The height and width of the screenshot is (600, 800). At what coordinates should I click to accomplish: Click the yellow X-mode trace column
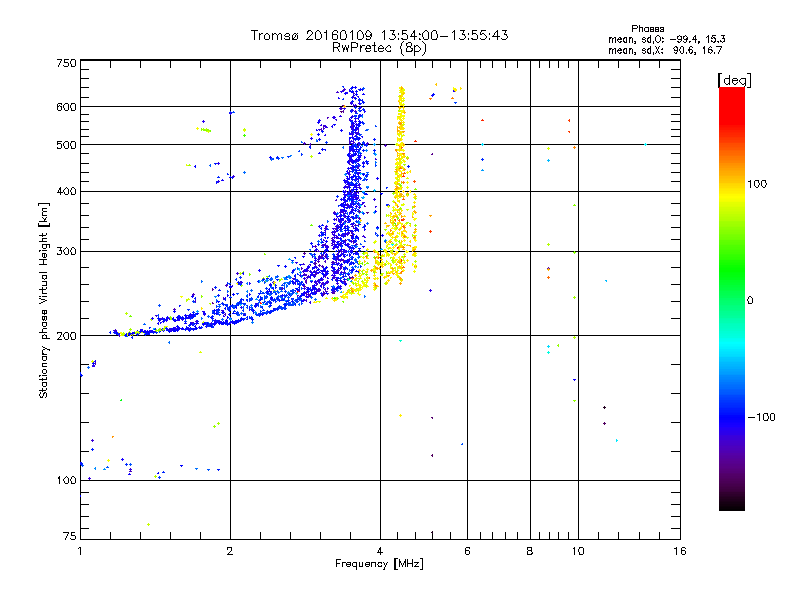pyautogui.click(x=401, y=184)
